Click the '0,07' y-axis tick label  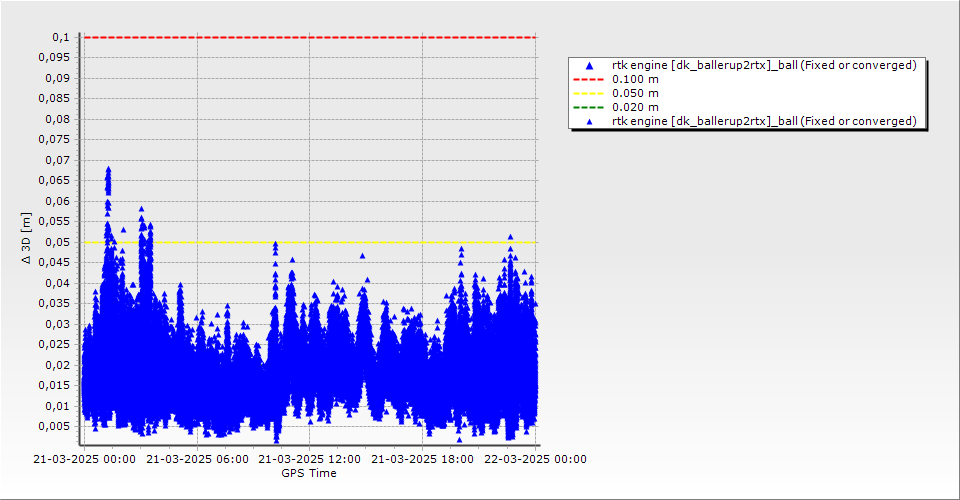(x=58, y=160)
